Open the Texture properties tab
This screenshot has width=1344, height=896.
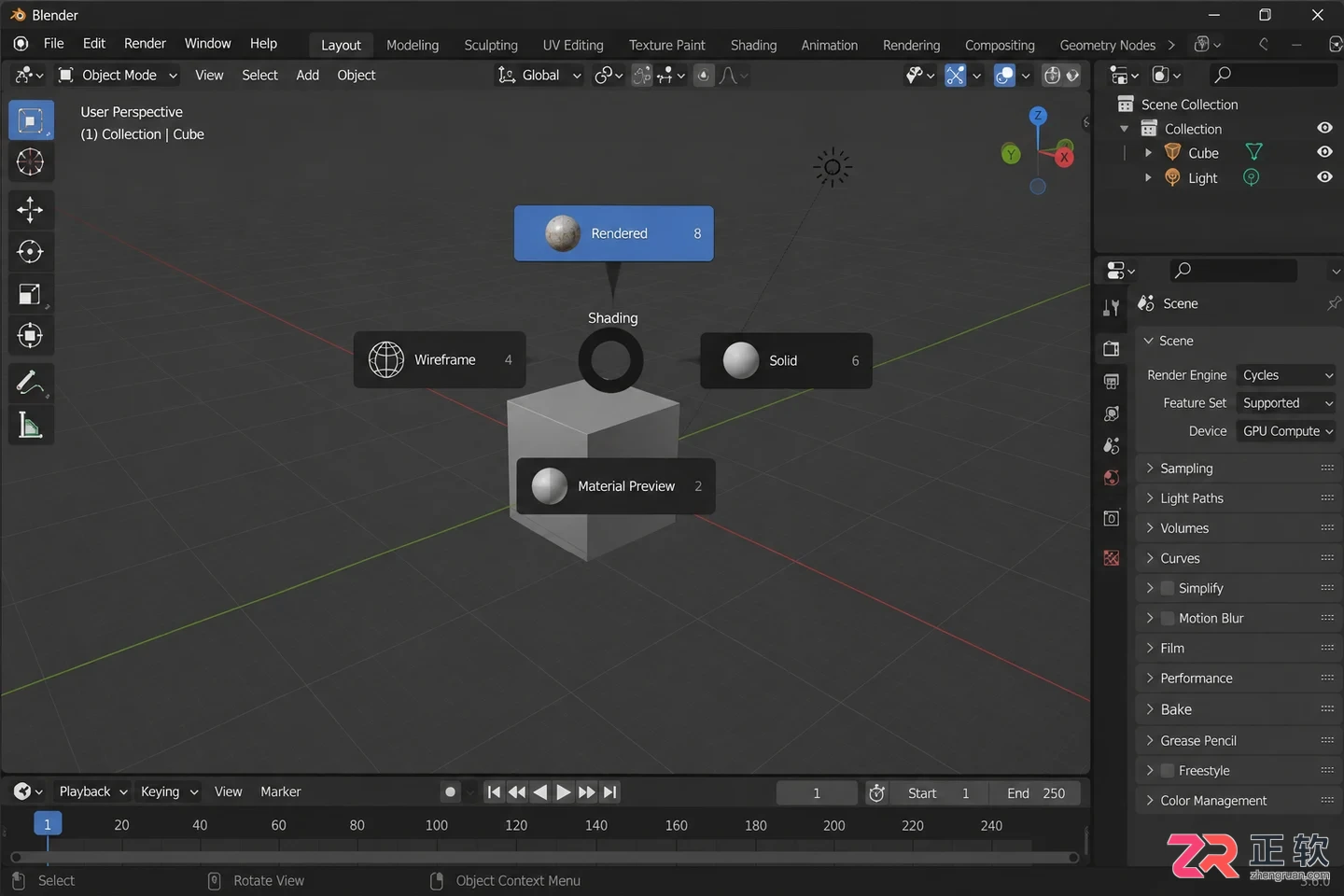[x=1111, y=557]
